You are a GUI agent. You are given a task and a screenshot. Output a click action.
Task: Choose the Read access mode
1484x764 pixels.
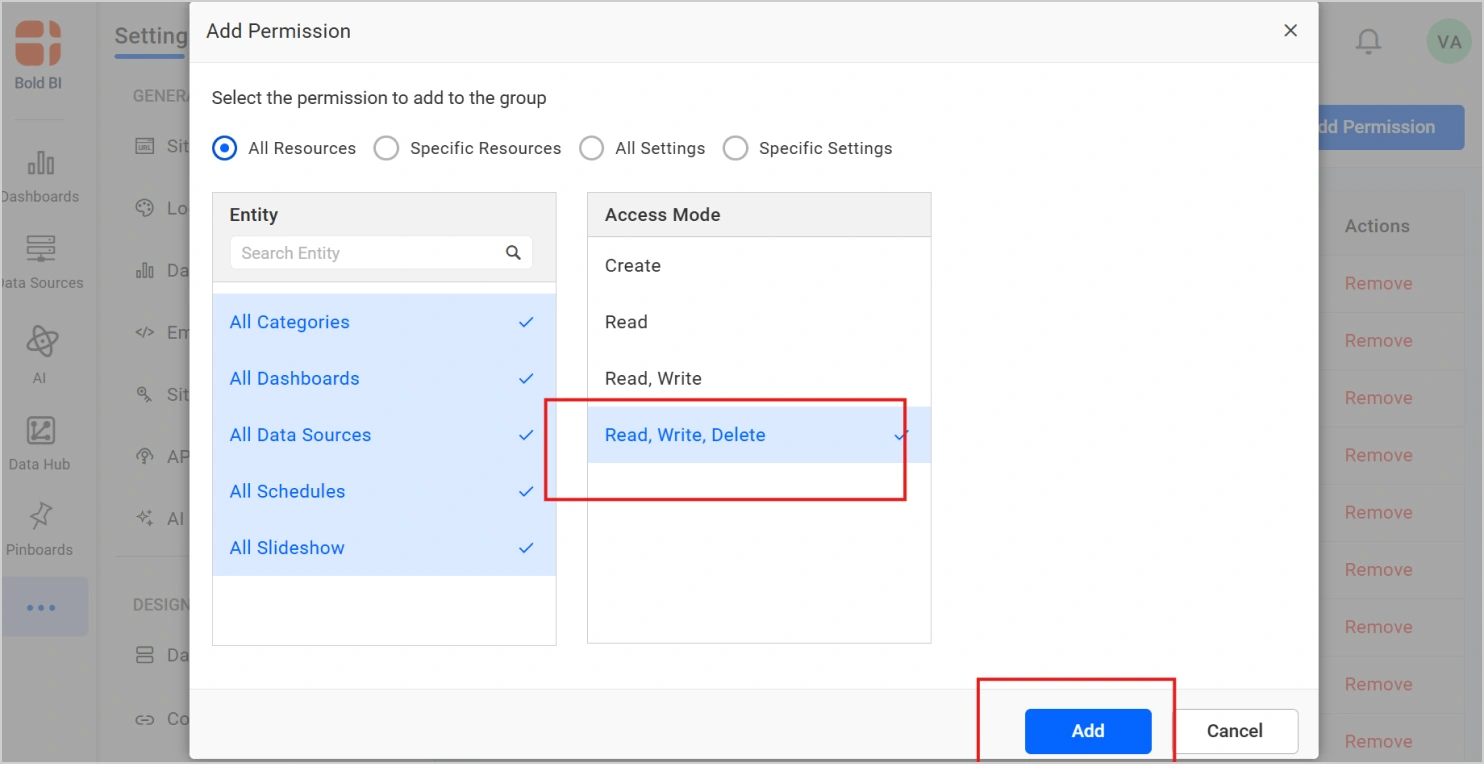(759, 322)
